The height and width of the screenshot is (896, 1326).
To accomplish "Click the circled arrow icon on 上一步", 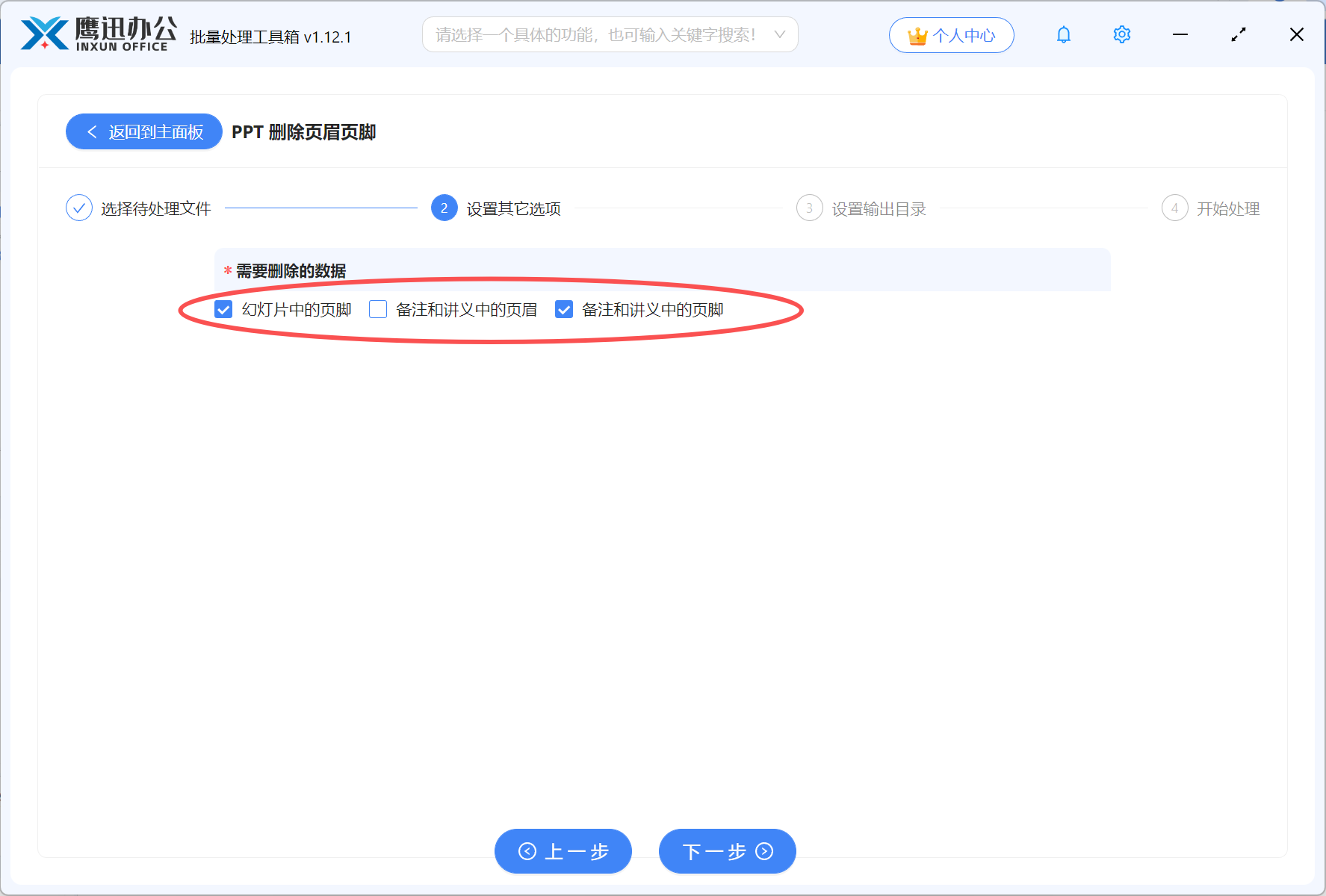I will [x=527, y=851].
